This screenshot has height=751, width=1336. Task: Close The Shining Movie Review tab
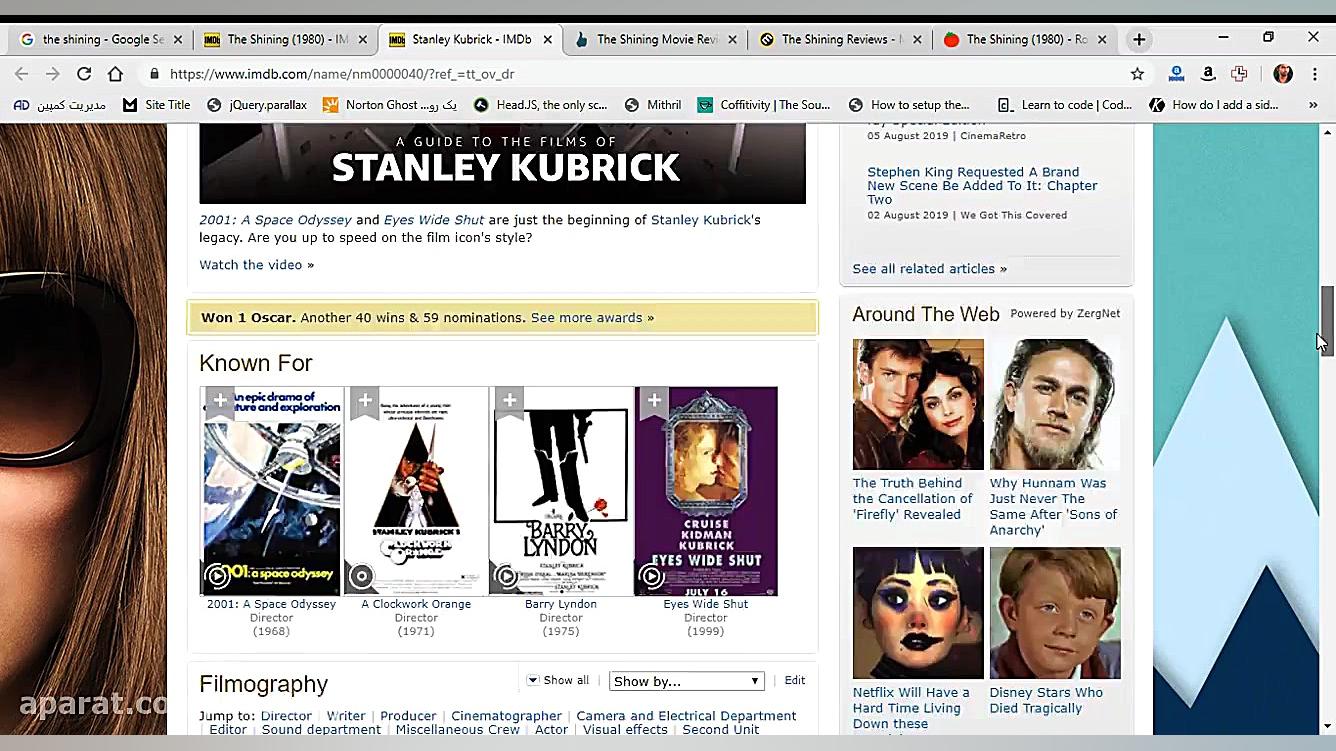pyautogui.click(x=732, y=40)
